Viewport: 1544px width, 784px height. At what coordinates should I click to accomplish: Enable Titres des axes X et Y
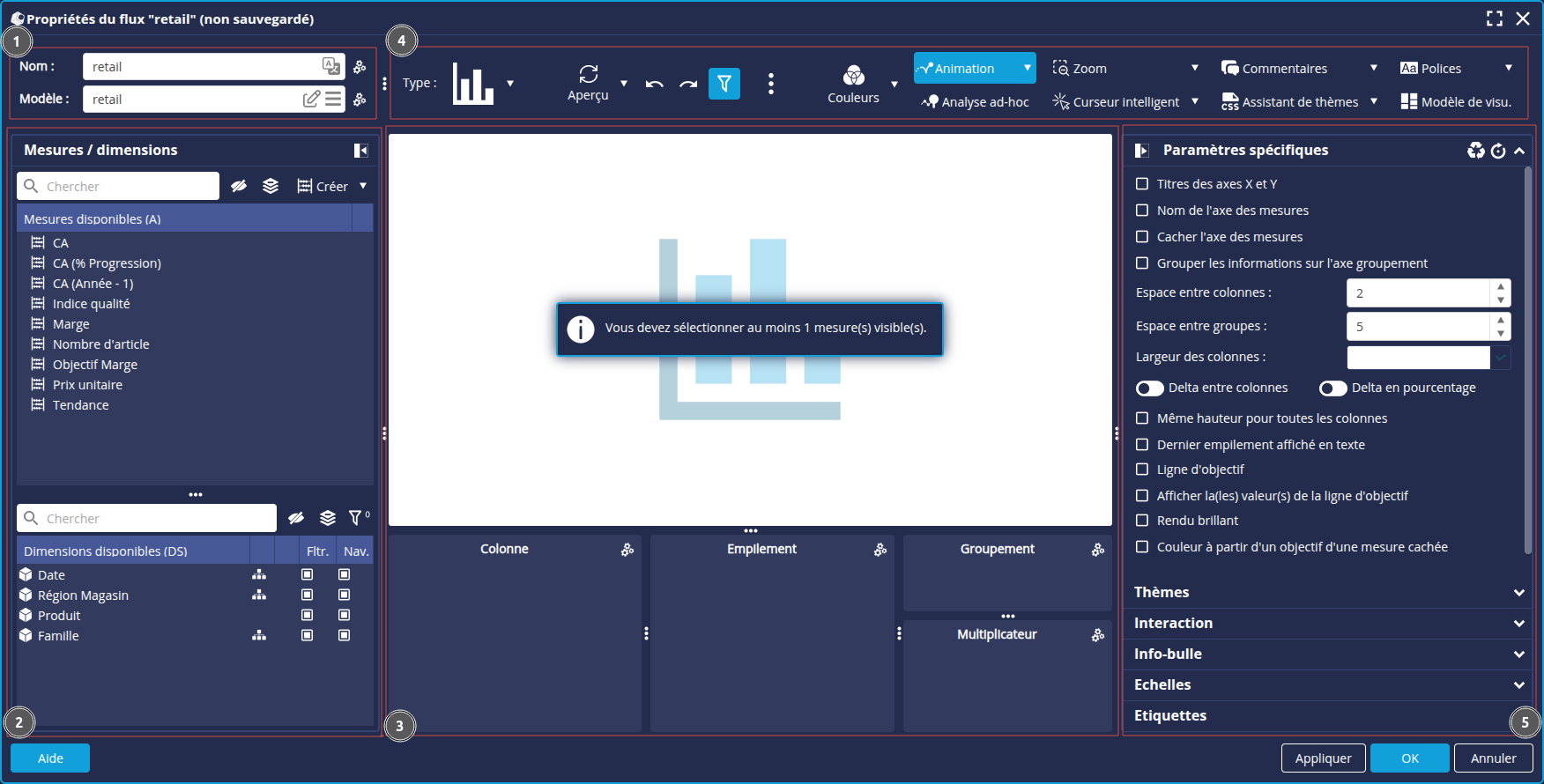tap(1142, 184)
